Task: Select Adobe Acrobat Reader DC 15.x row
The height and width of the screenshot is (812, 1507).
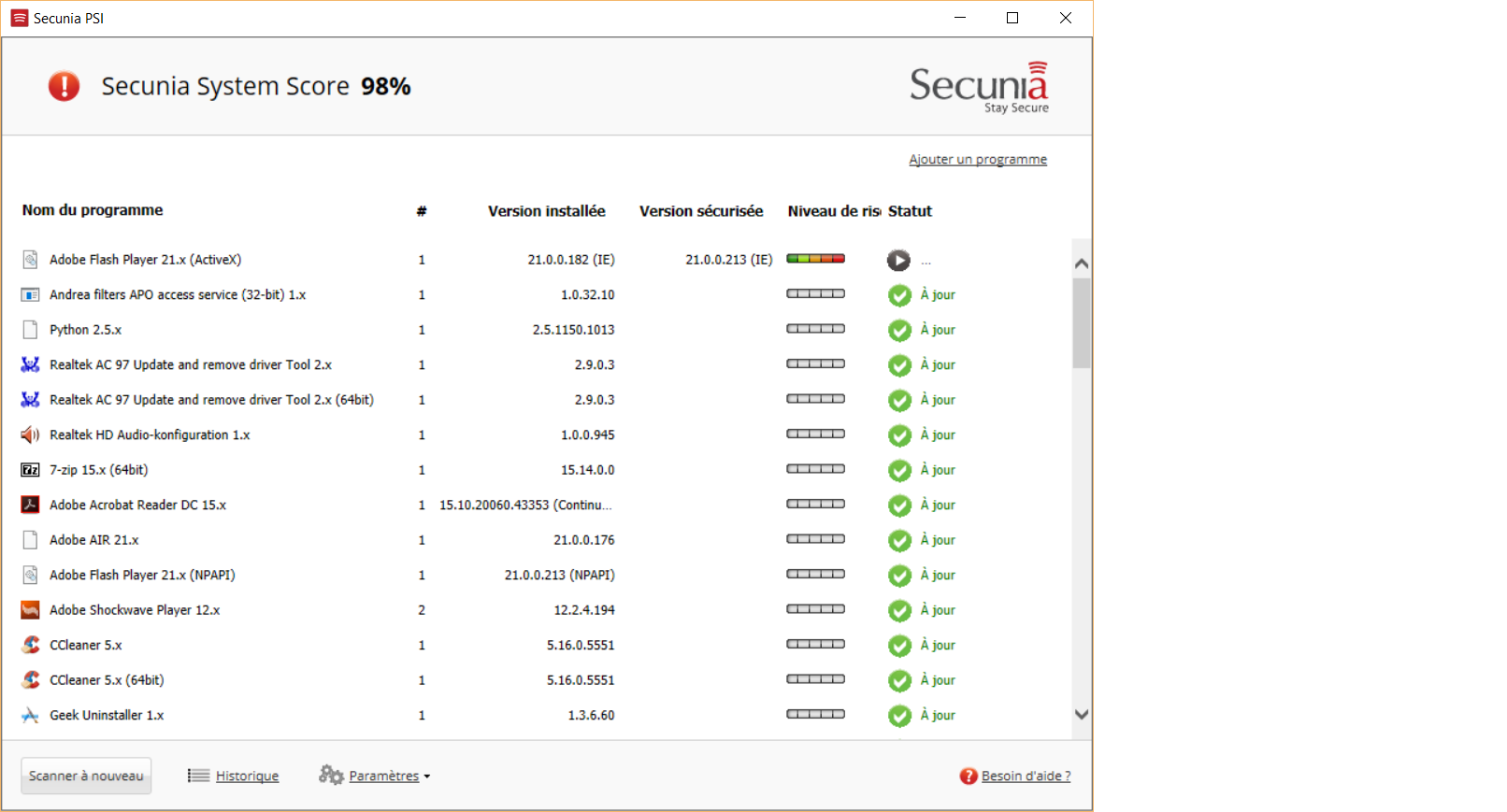Action: tap(545, 506)
